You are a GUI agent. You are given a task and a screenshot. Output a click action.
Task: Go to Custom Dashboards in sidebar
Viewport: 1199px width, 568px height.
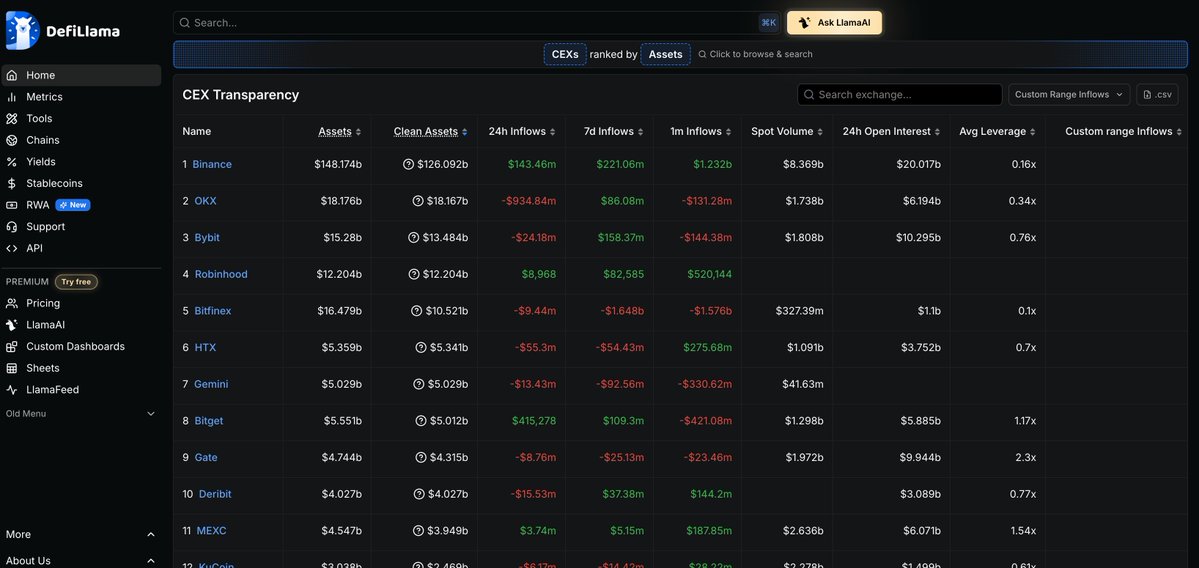pos(75,347)
